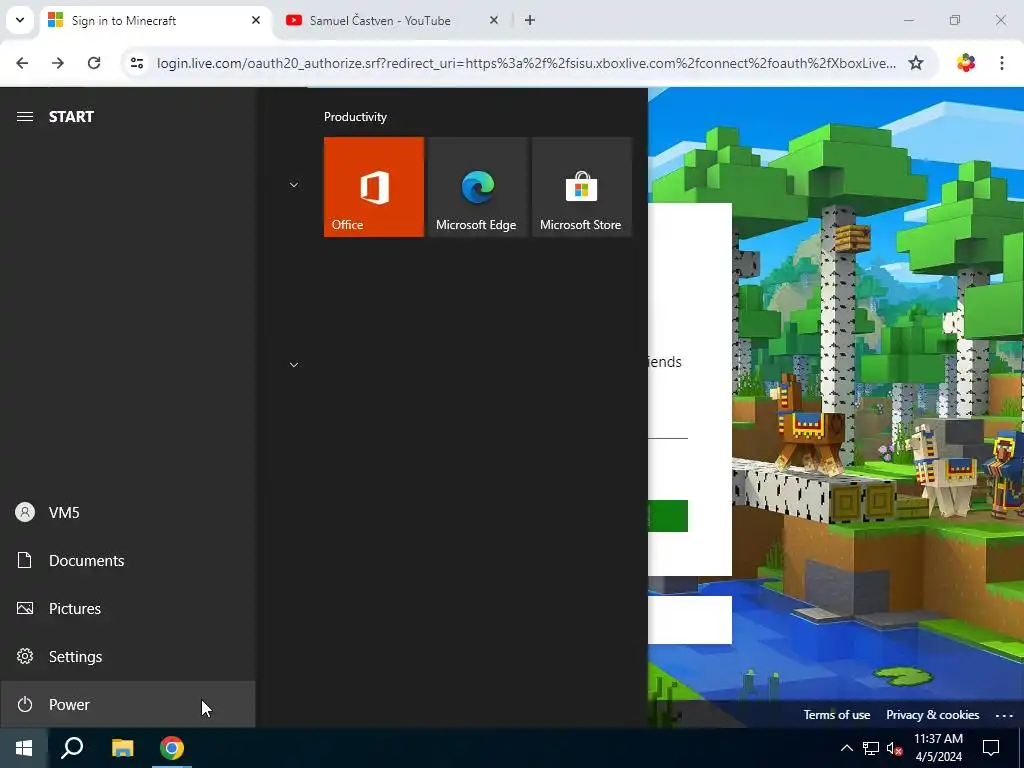This screenshot has width=1024, height=768.
Task: Open the Office tile
Action: click(x=374, y=187)
